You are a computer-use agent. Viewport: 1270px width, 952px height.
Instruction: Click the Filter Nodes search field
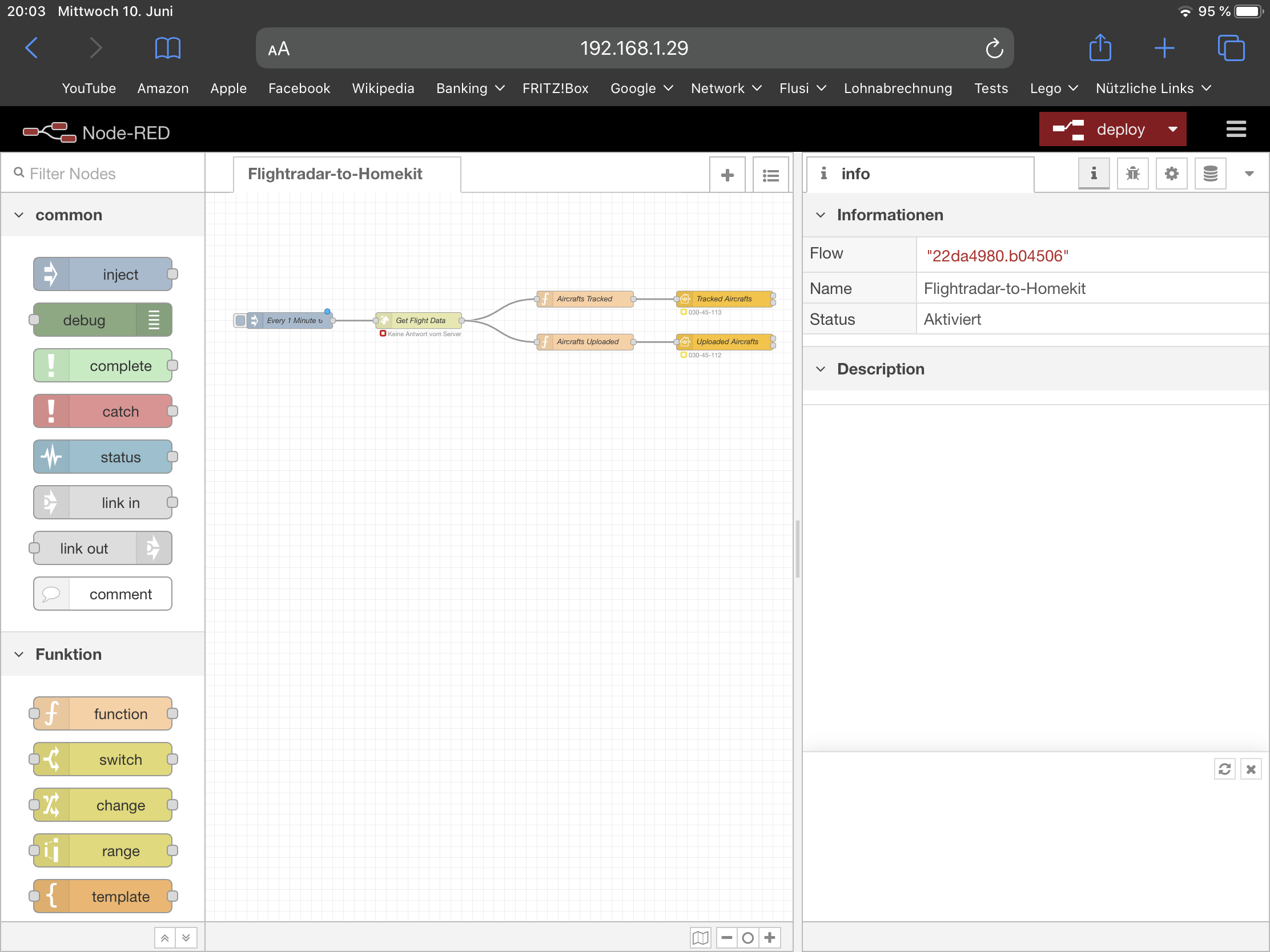109,174
